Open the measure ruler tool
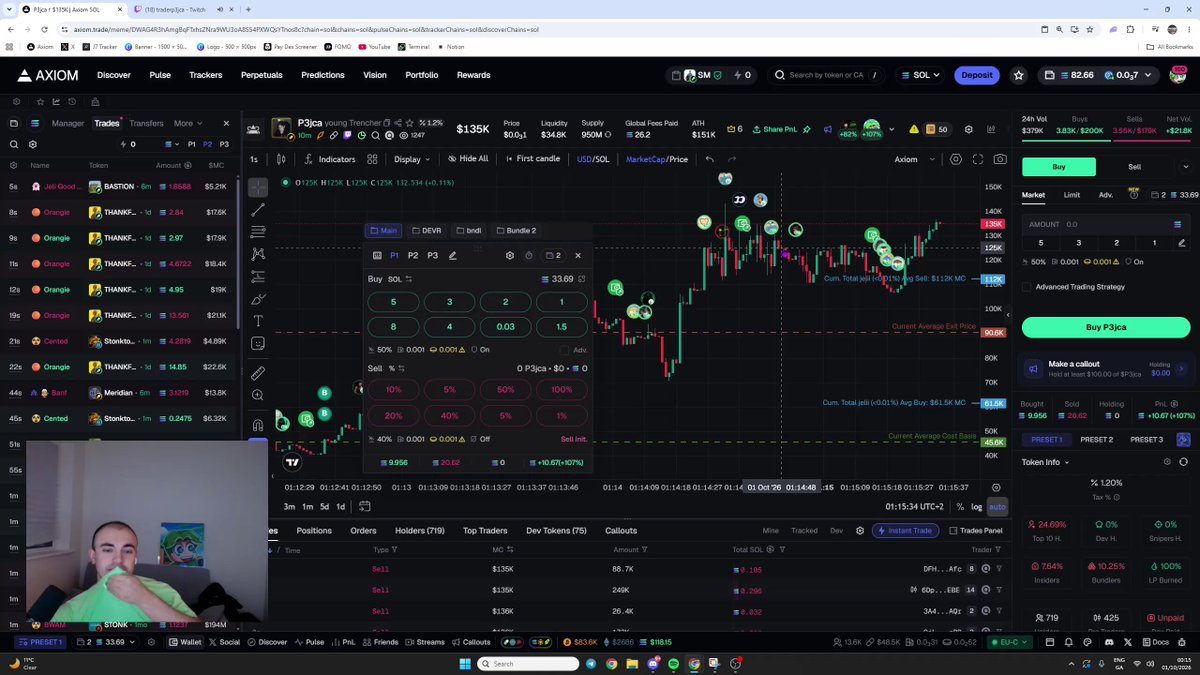 click(258, 373)
